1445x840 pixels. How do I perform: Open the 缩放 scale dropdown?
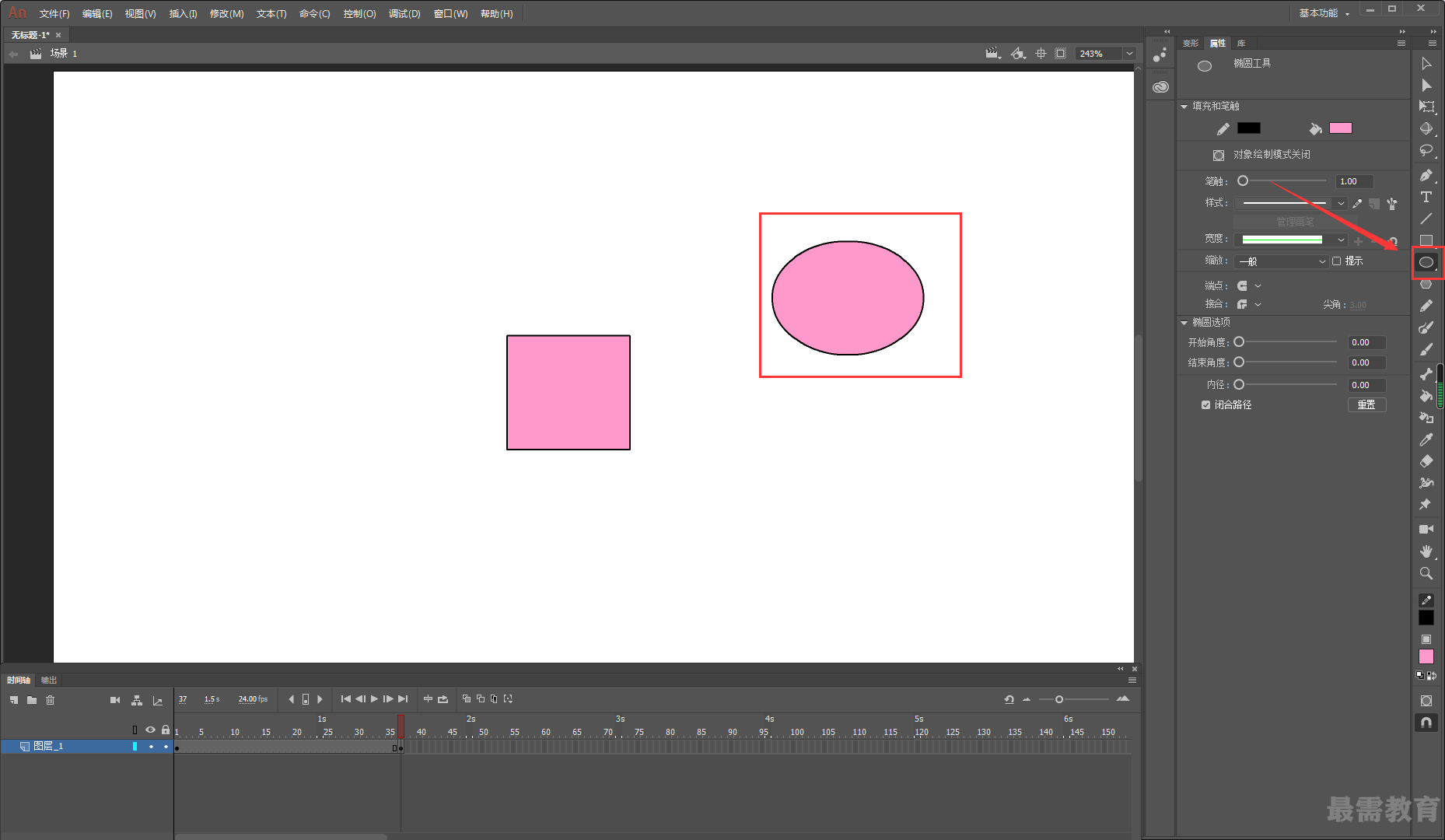pos(1282,261)
